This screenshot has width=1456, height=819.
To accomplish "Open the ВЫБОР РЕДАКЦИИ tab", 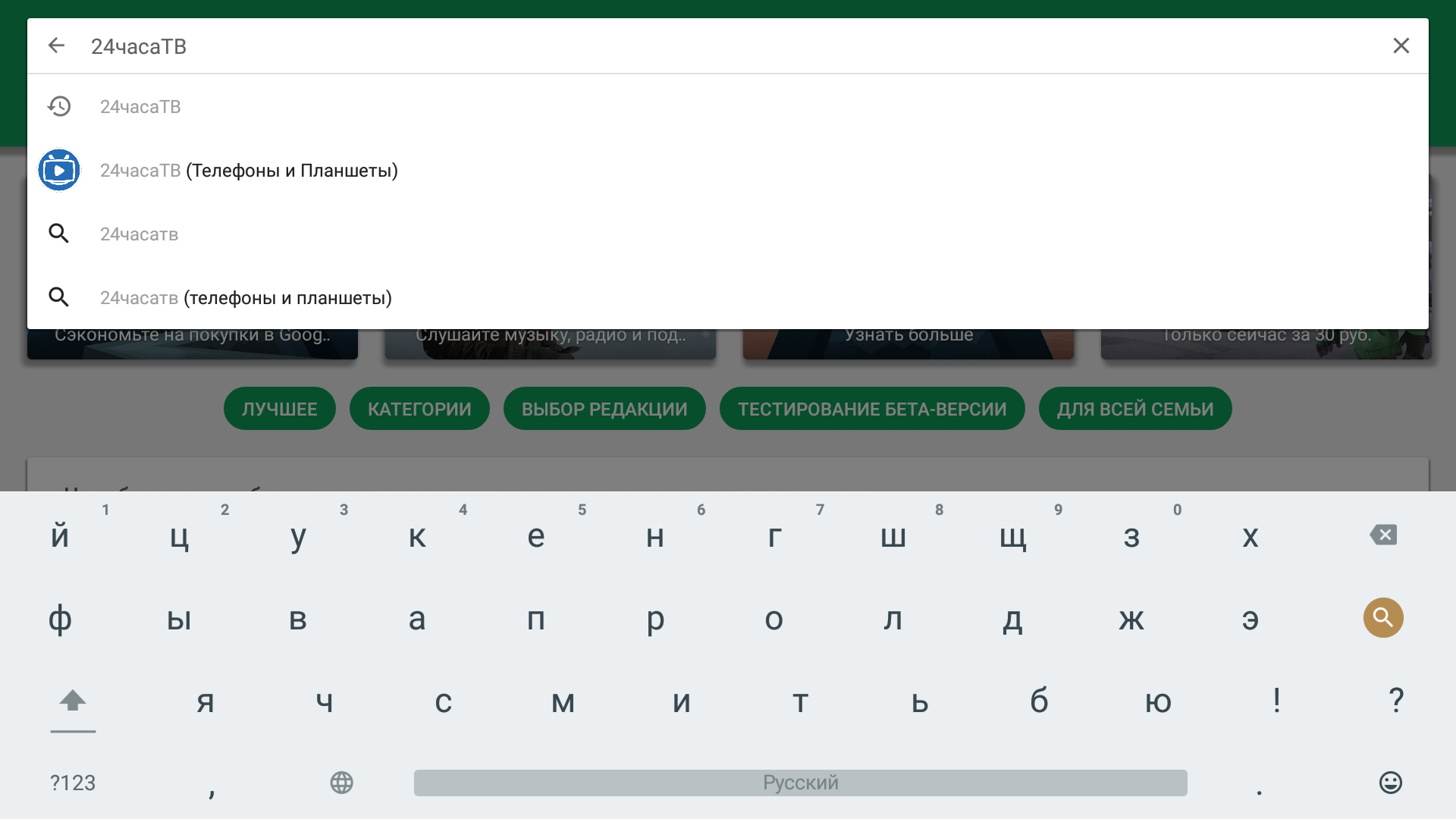I will point(604,409).
